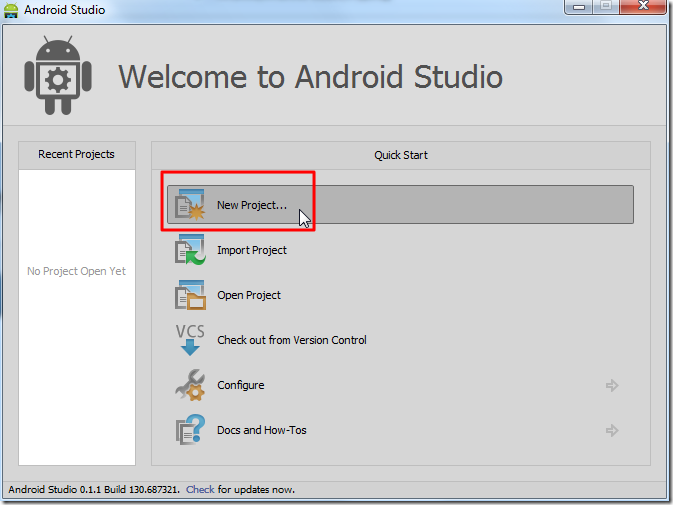673x505 pixels.
Task: Click the Android robot logo
Action: point(58,76)
